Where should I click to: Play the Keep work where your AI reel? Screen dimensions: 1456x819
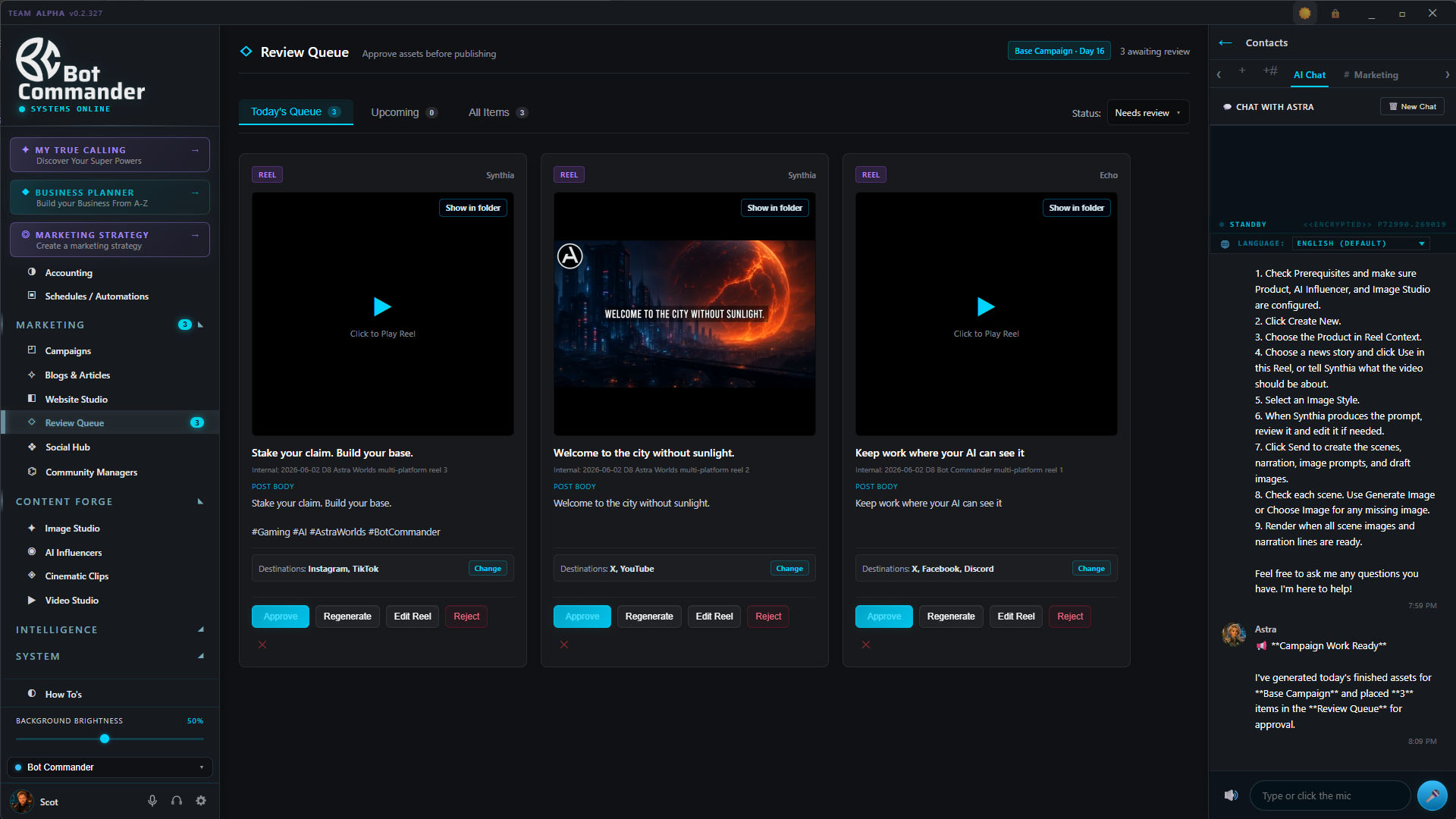coord(986,307)
